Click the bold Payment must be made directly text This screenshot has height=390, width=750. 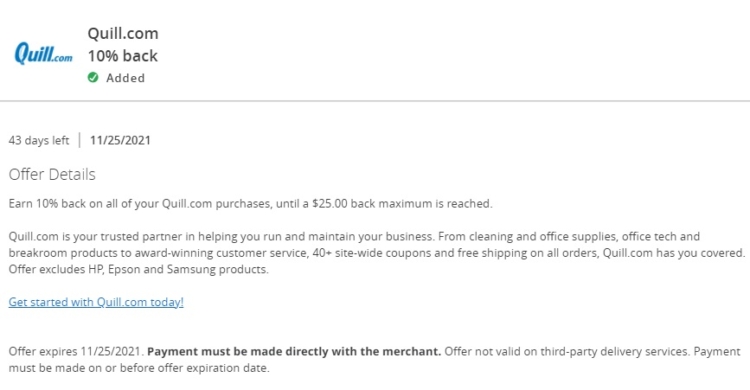click(294, 351)
